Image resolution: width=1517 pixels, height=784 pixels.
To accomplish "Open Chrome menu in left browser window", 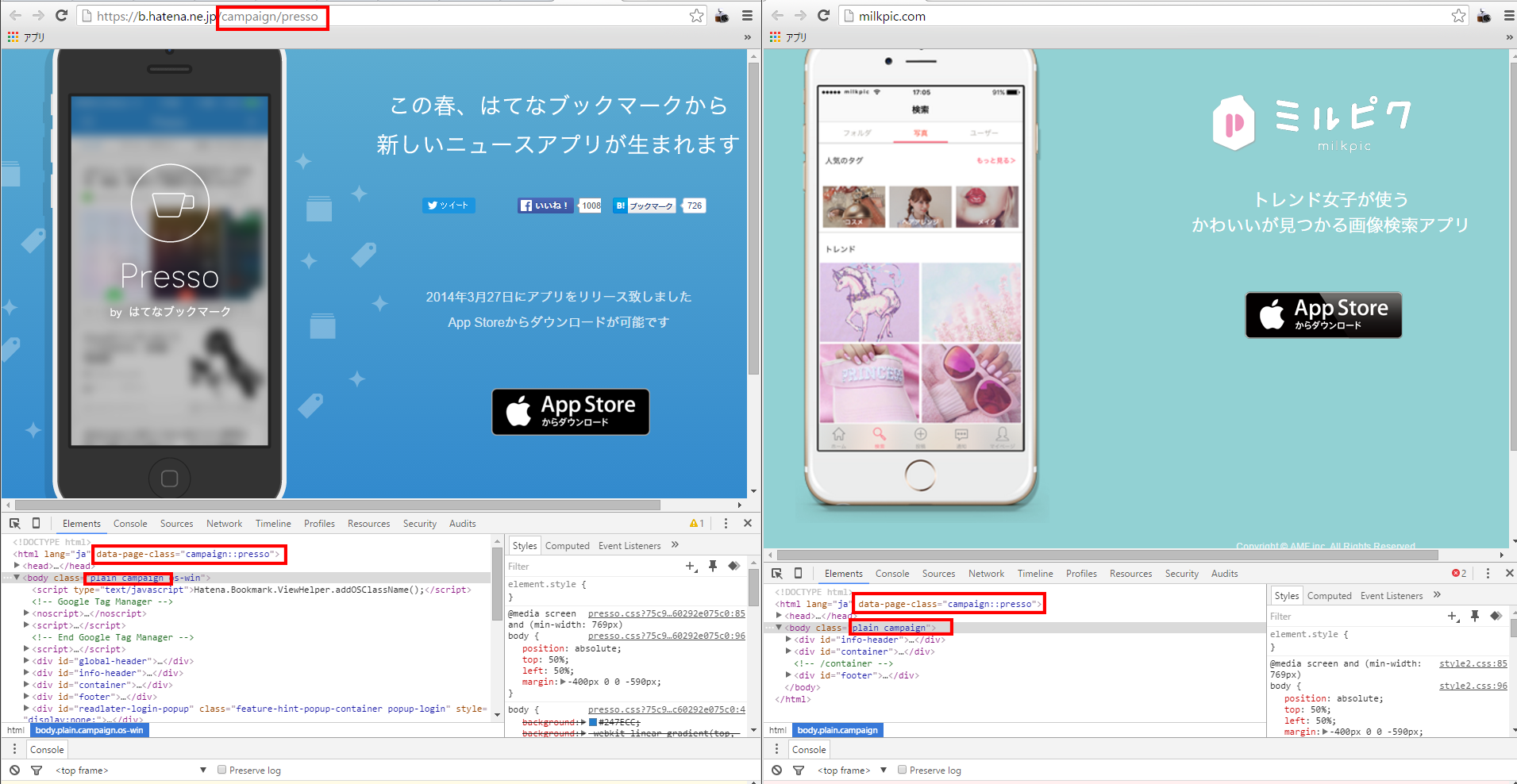I will coord(747,16).
